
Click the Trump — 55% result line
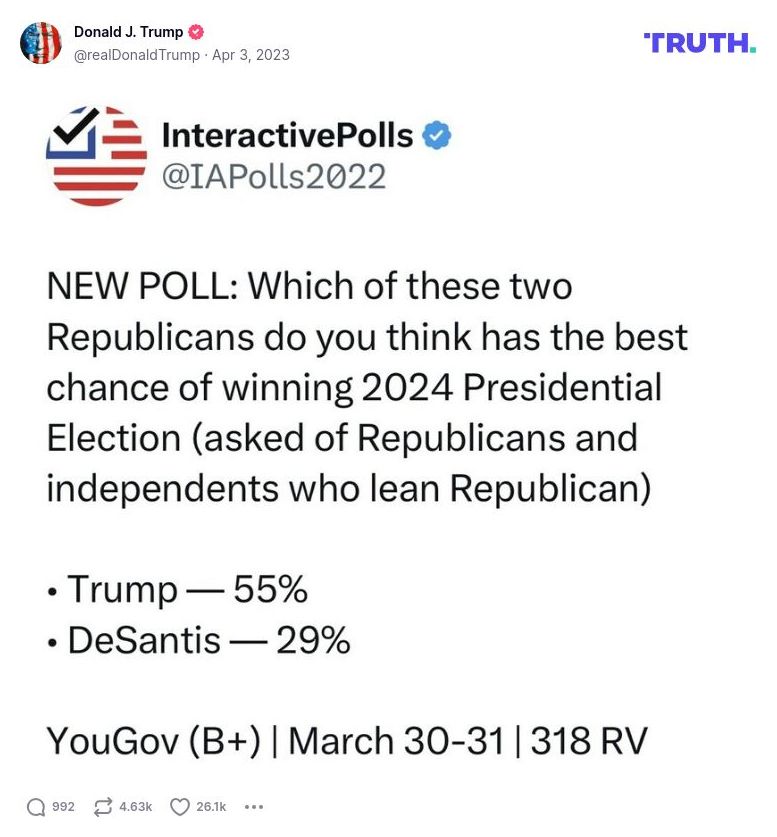click(x=178, y=590)
